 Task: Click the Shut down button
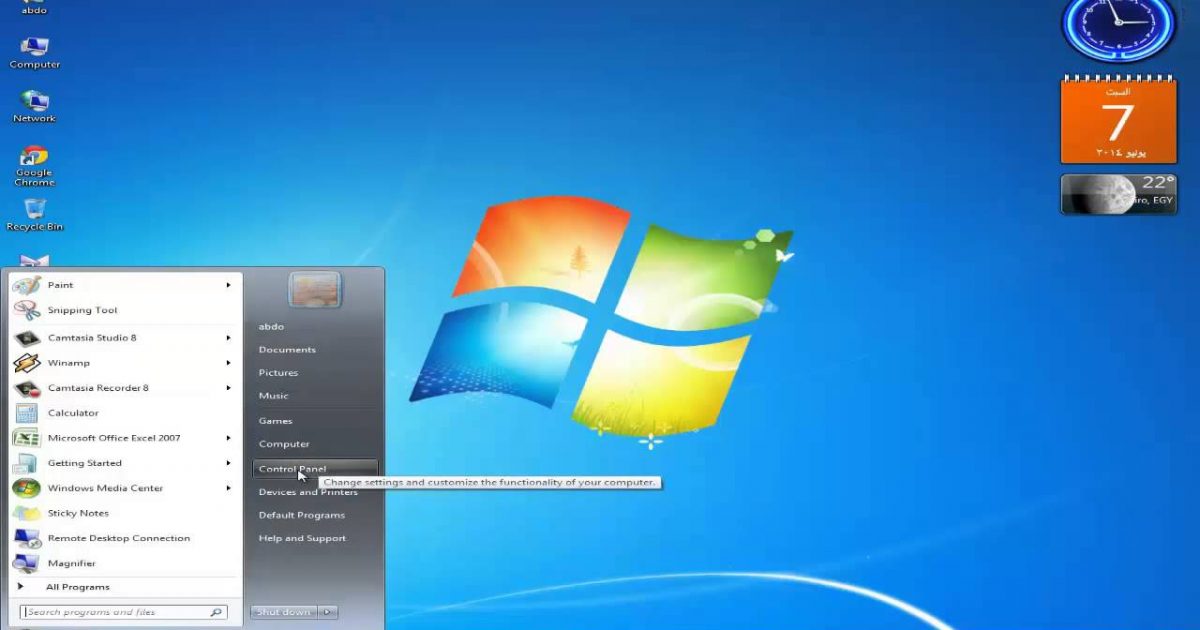click(284, 612)
